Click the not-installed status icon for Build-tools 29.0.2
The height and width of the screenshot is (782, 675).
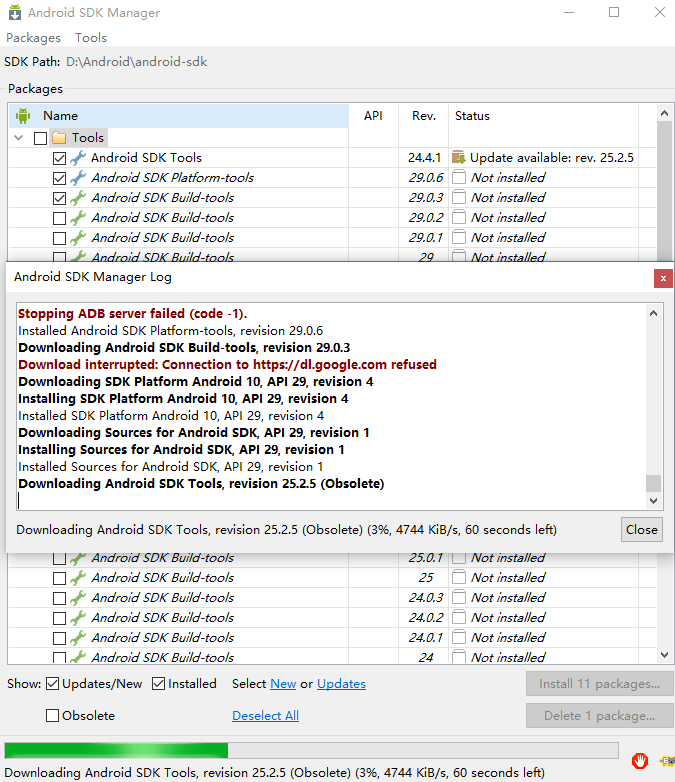pos(458,217)
